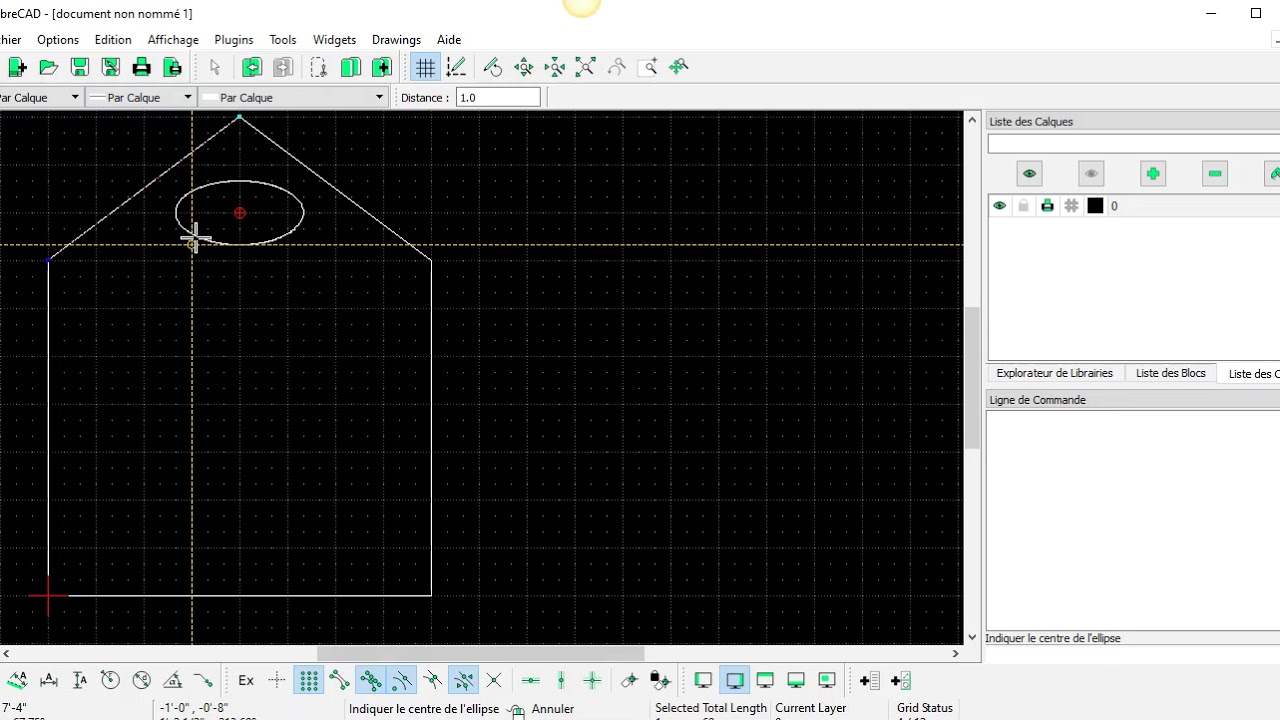1280x720 pixels.
Task: Toggle draft mode pencil icon
Action: (x=456, y=67)
